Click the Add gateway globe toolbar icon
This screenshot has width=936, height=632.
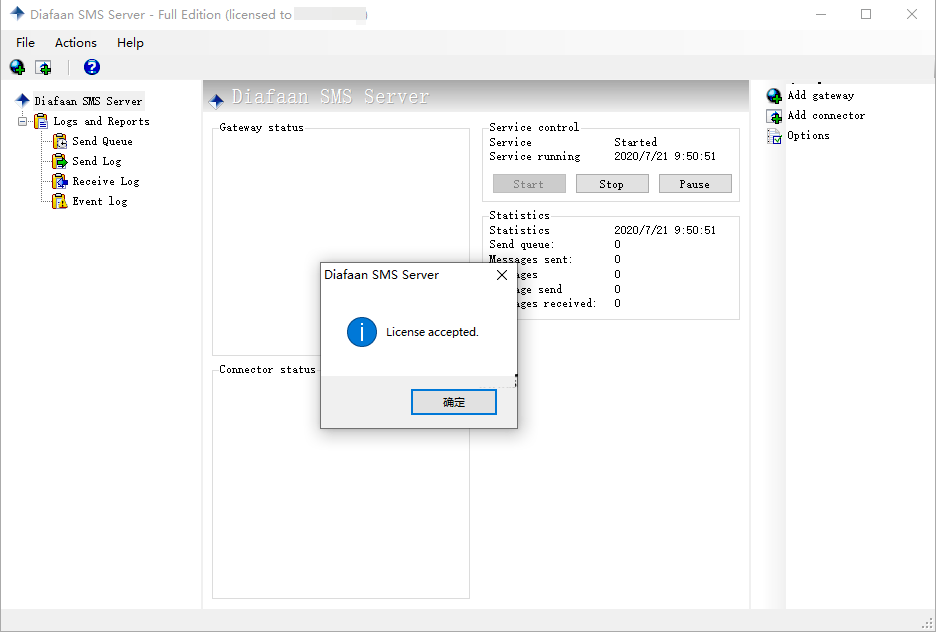click(17, 67)
